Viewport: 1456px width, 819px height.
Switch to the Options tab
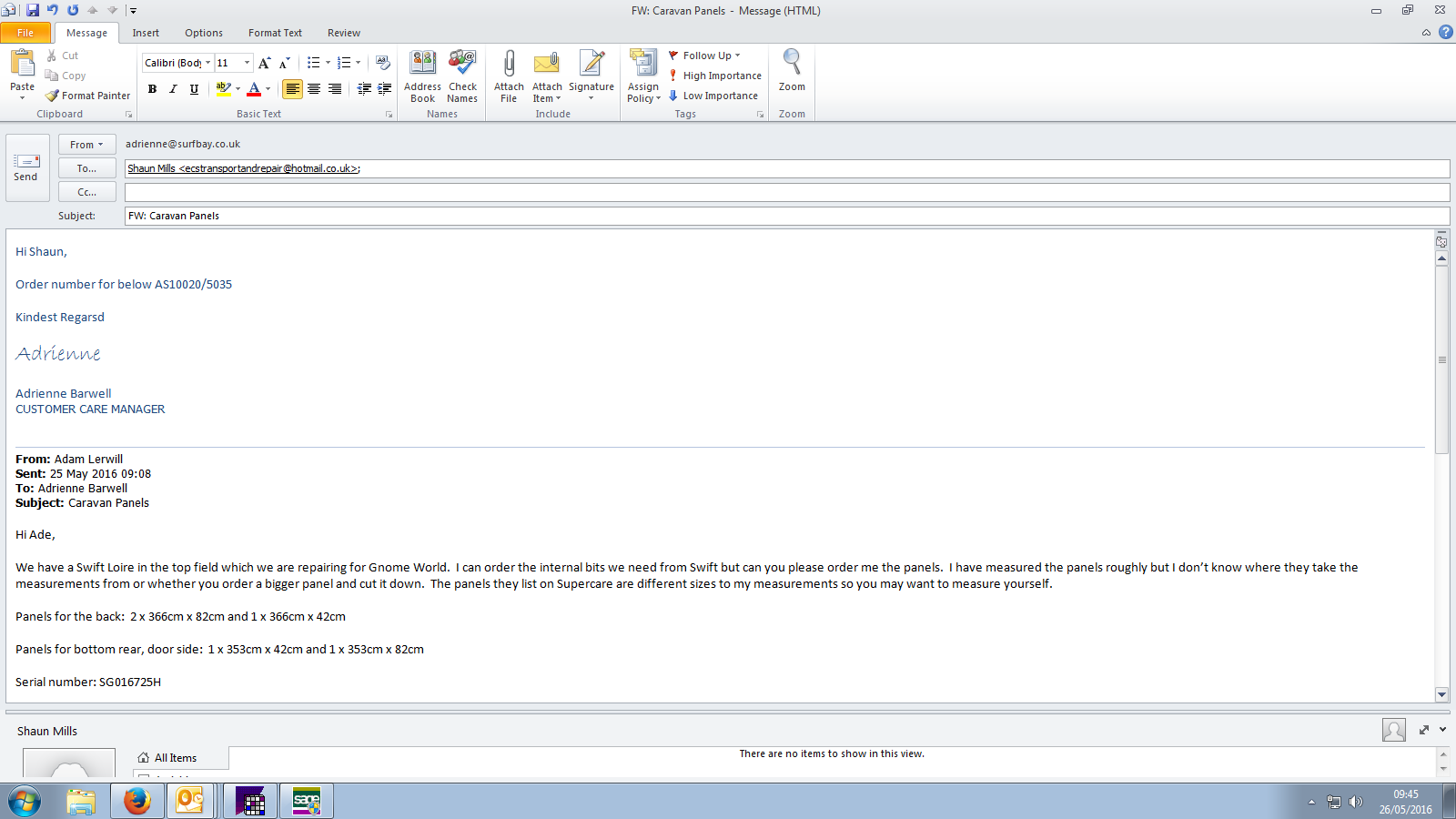coord(204,33)
